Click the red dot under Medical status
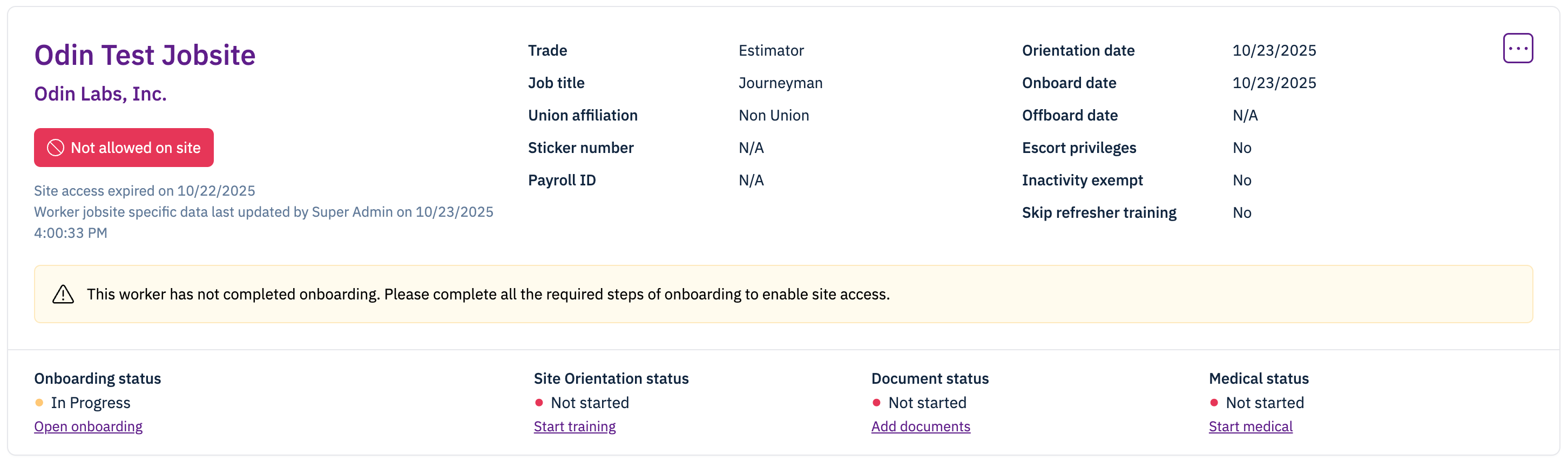Viewport: 1568px width, 467px height. click(1214, 402)
